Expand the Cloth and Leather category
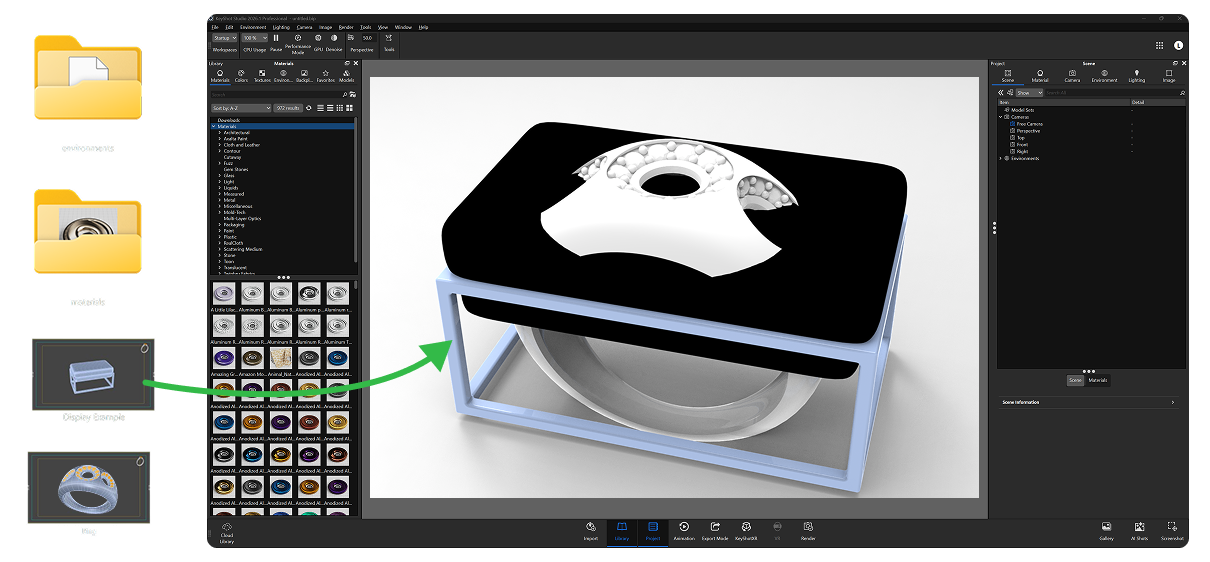 pos(219,145)
